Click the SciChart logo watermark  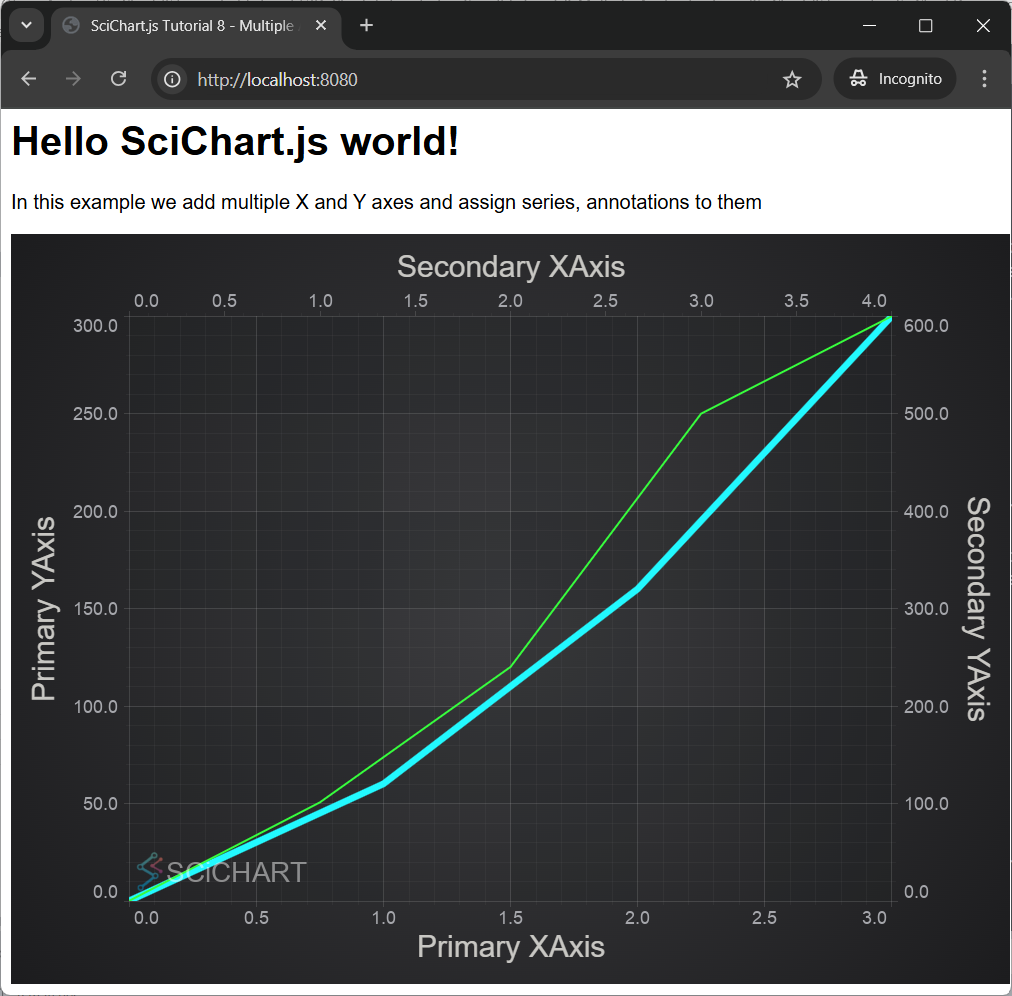coord(222,872)
